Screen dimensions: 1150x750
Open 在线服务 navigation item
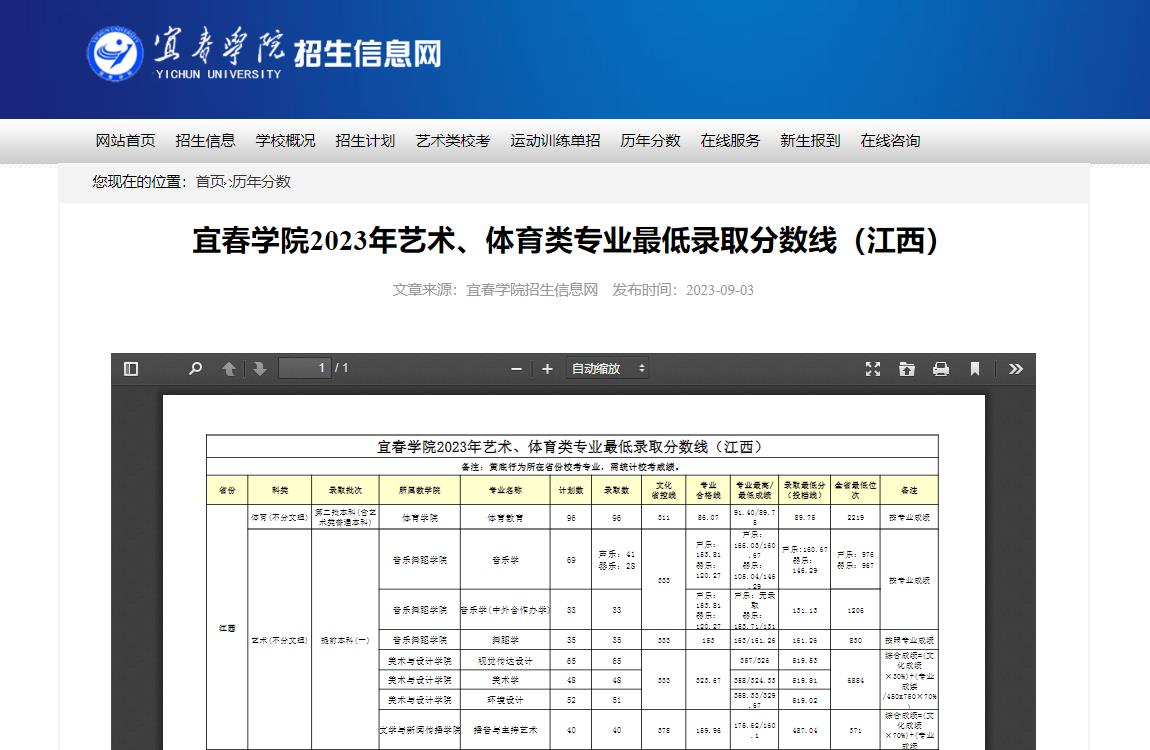pos(730,141)
